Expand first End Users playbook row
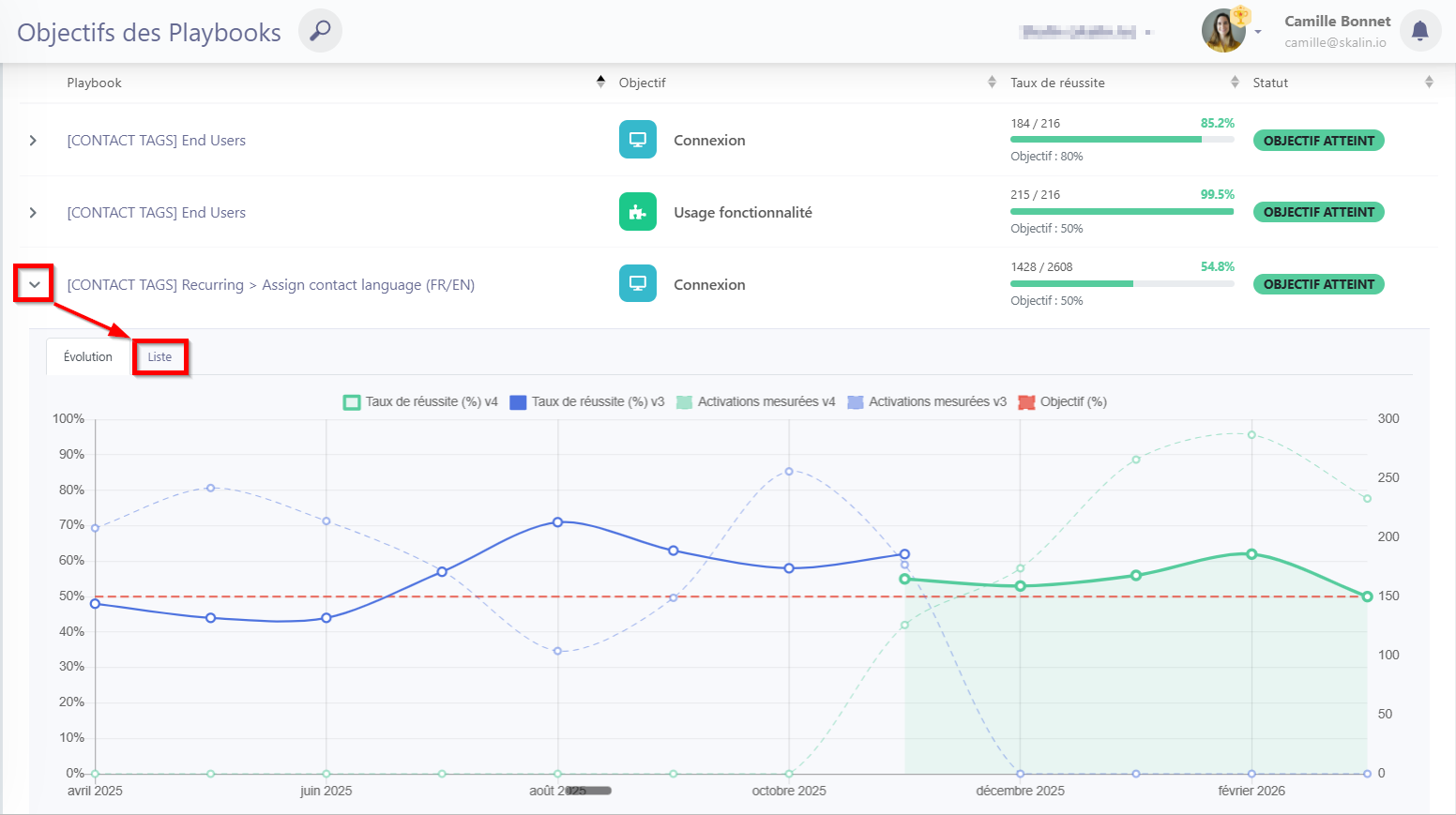Viewport: 1456px width, 815px height. (33, 141)
